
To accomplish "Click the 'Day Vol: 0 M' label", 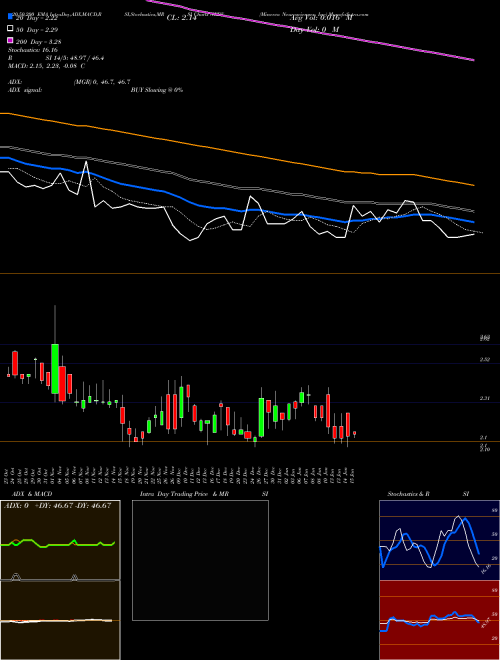I will point(314,30).
